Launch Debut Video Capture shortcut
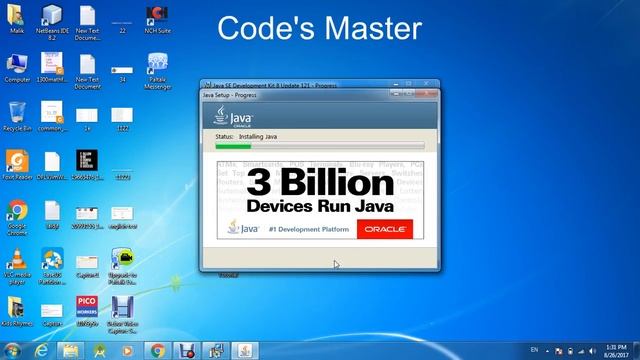The image size is (640, 360). click(x=122, y=315)
